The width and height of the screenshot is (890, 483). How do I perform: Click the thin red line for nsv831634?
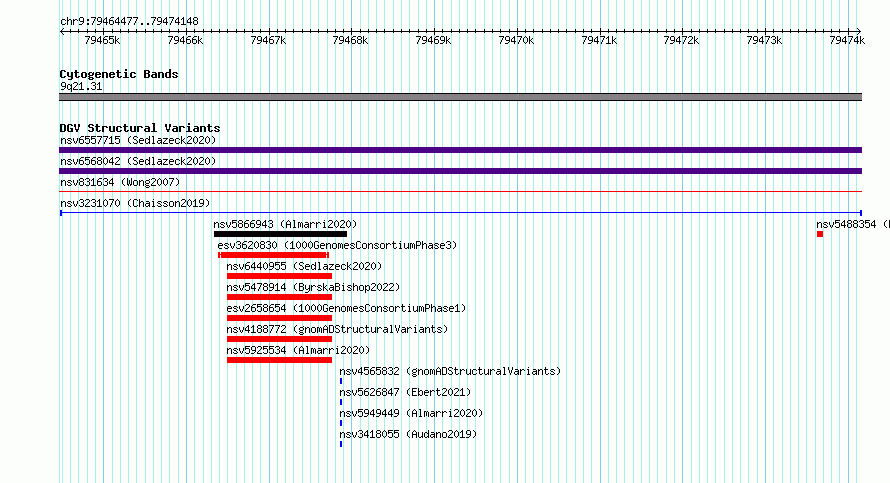click(460, 192)
